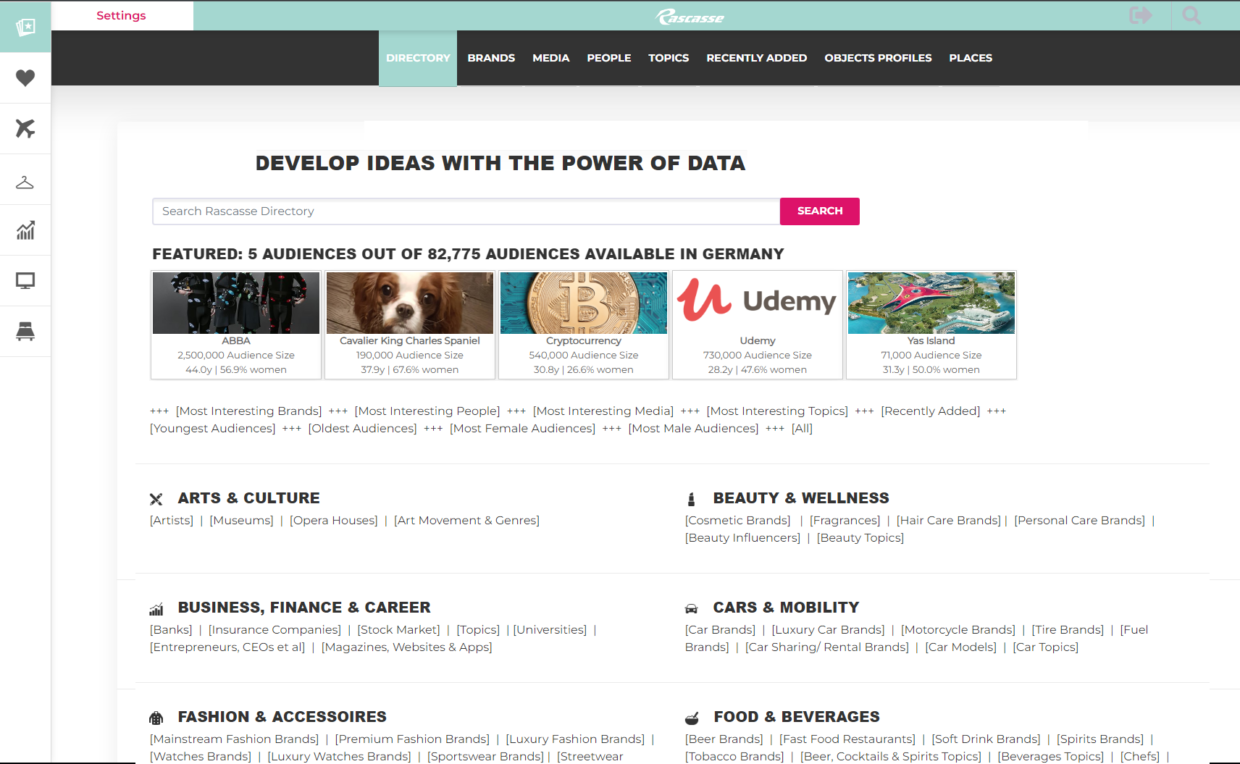Open the bracketed Recently Added link
This screenshot has width=1240, height=764.
[930, 411]
